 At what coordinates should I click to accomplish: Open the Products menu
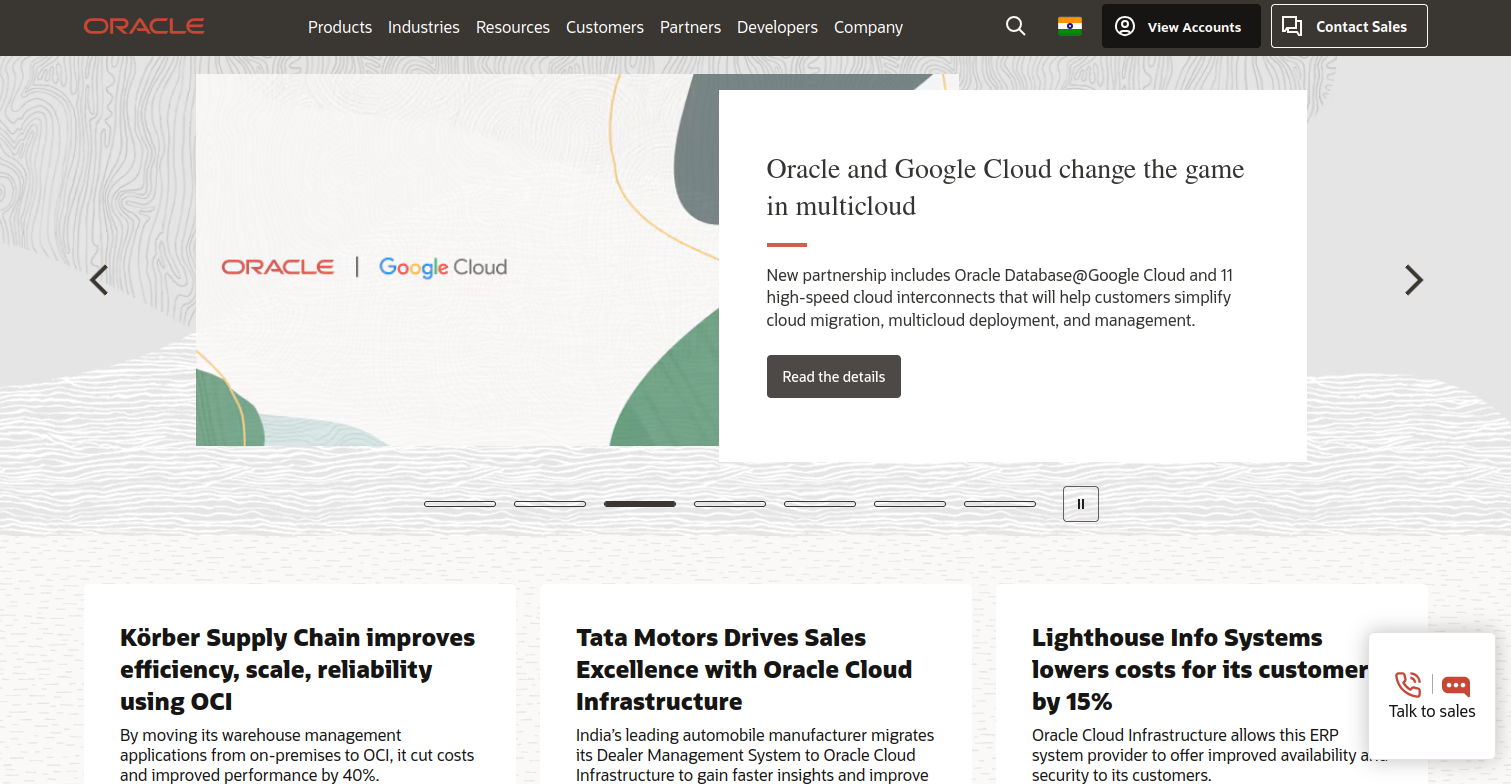coord(340,28)
